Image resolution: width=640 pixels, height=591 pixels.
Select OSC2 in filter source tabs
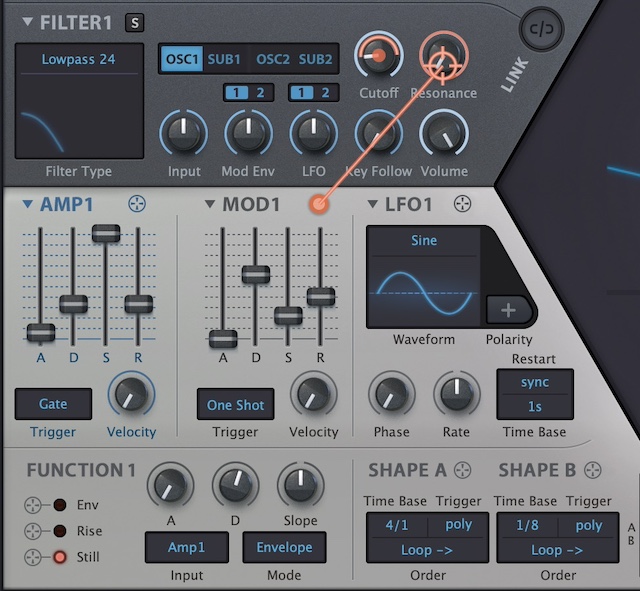click(272, 59)
